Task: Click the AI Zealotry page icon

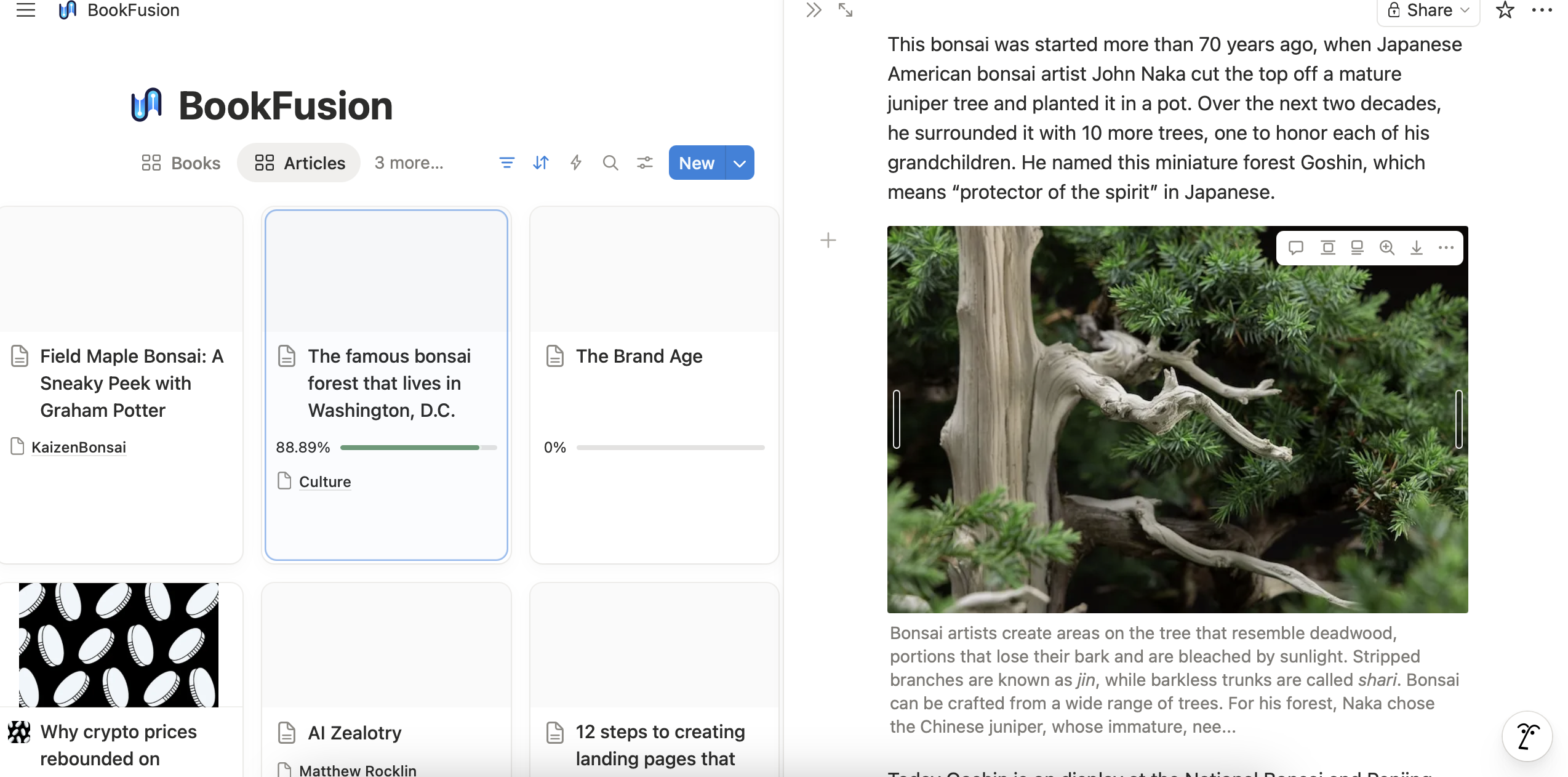Action: click(x=287, y=733)
